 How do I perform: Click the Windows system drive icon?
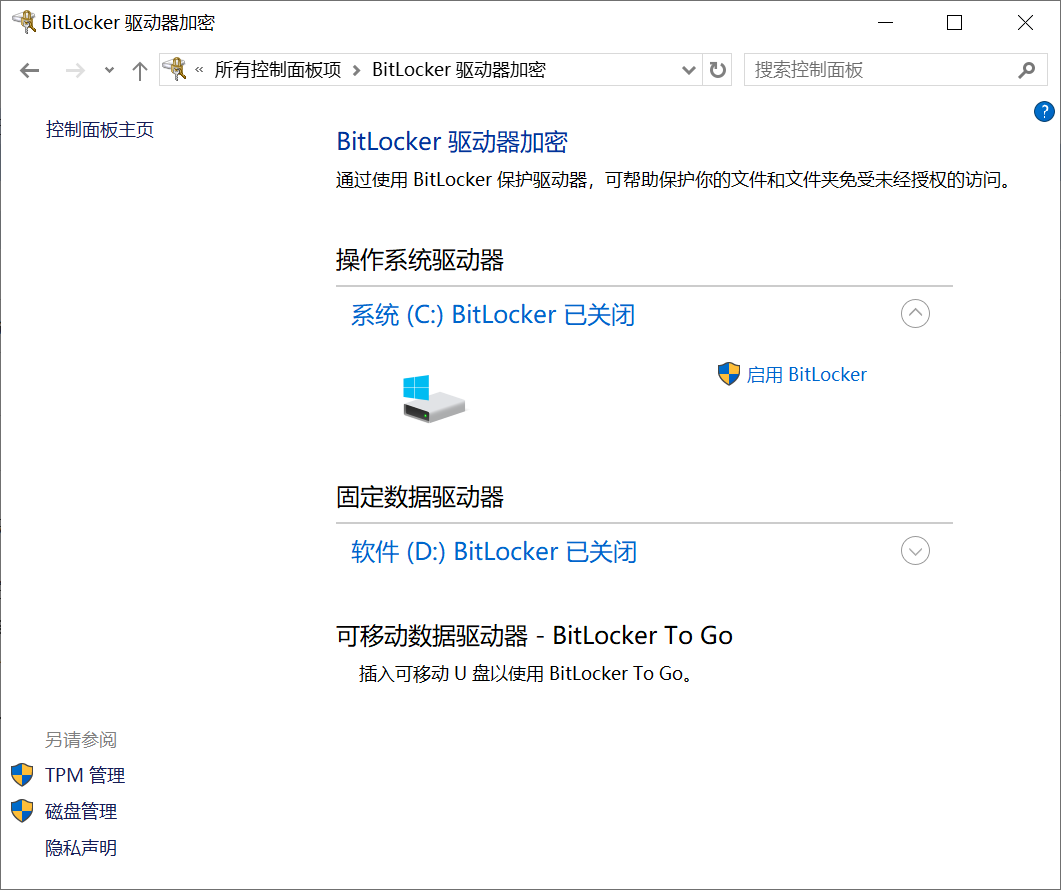(434, 399)
